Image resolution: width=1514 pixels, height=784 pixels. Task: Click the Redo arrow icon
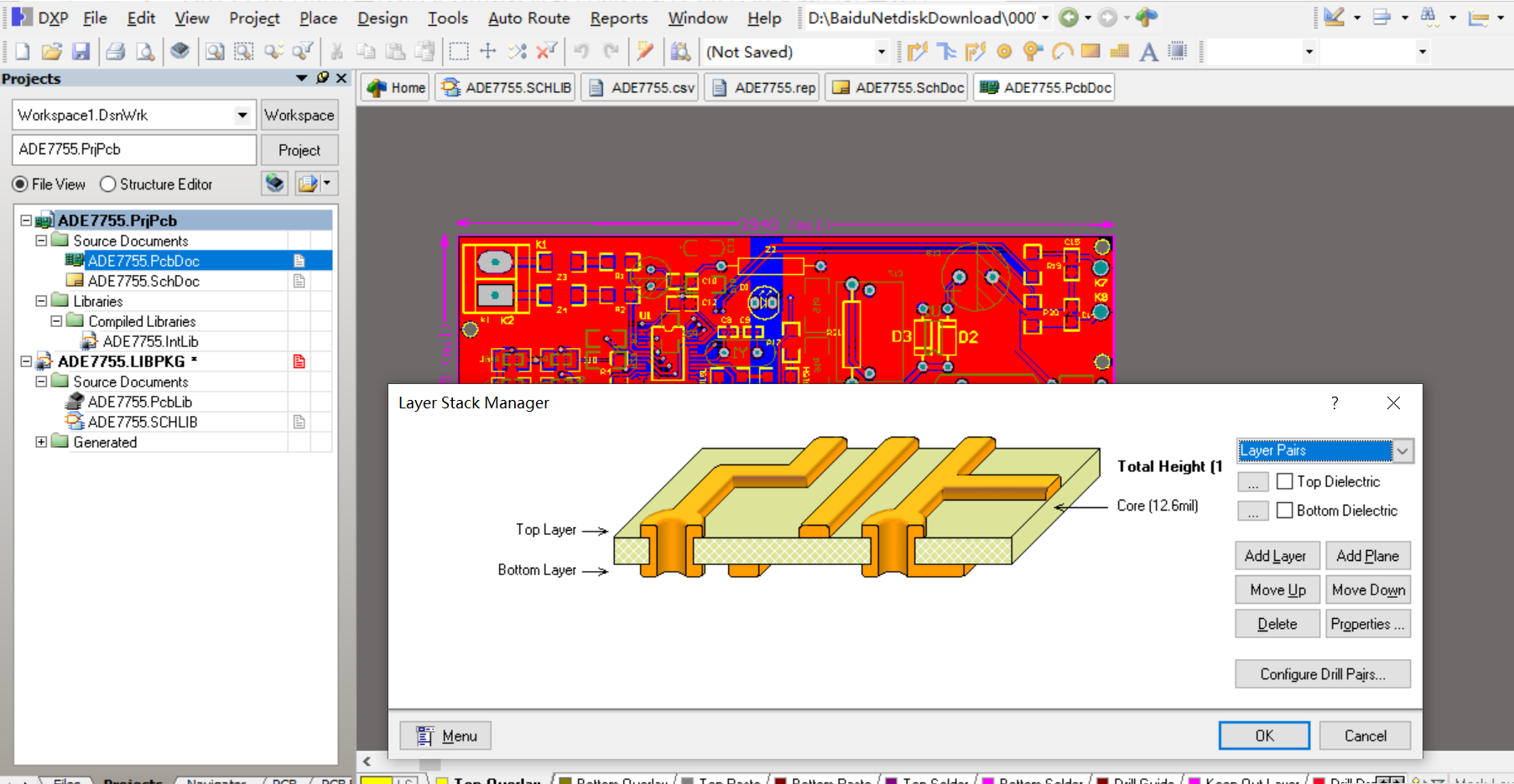tap(611, 52)
